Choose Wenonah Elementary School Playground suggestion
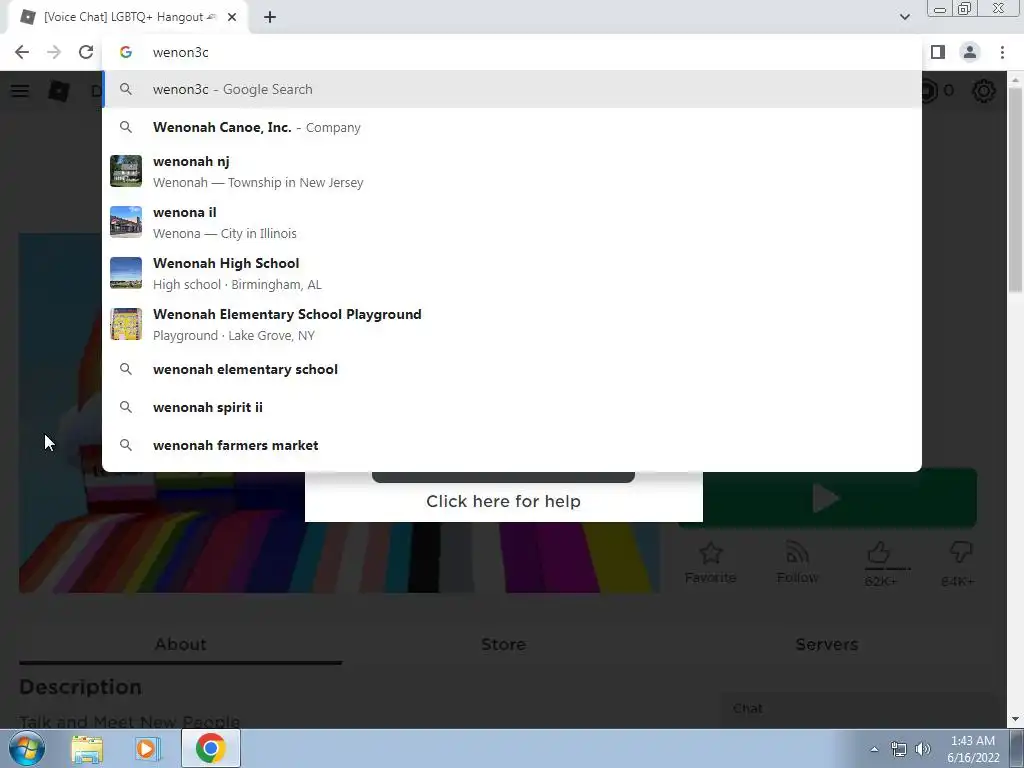The height and width of the screenshot is (768, 1024). point(512,324)
